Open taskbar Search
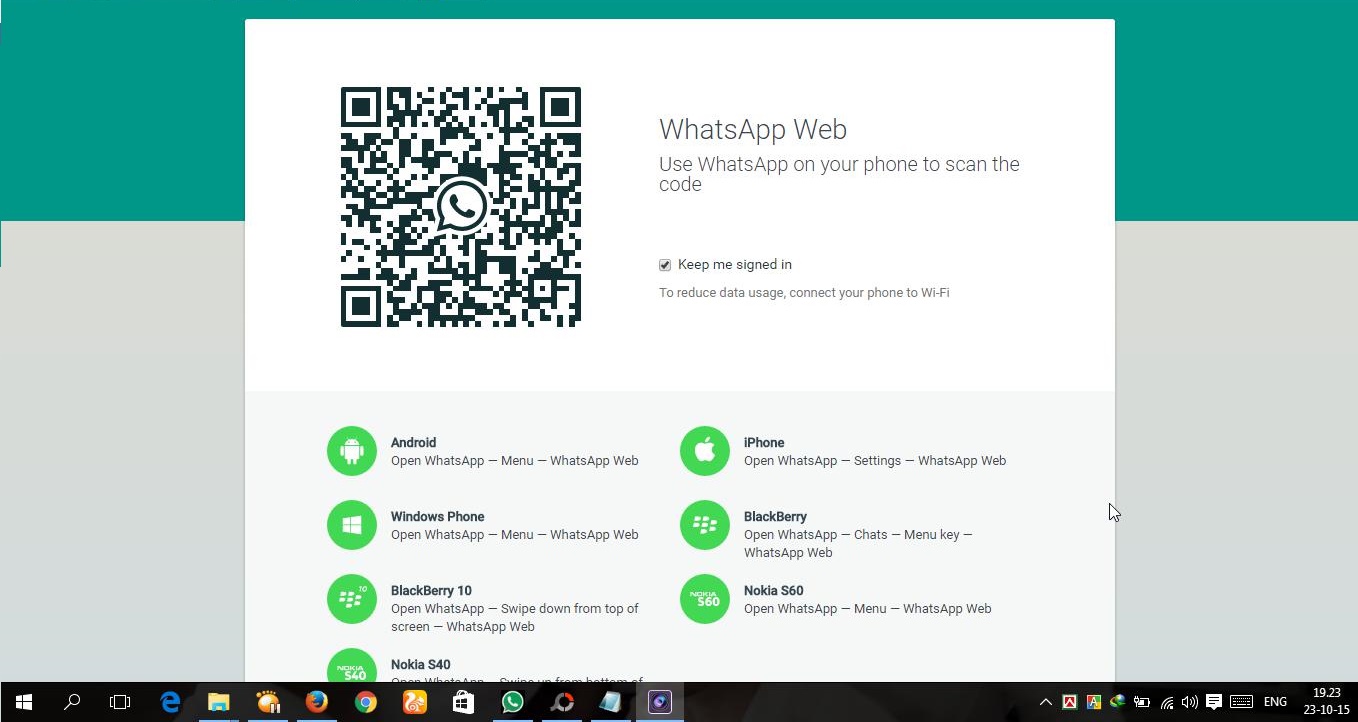 [x=72, y=702]
